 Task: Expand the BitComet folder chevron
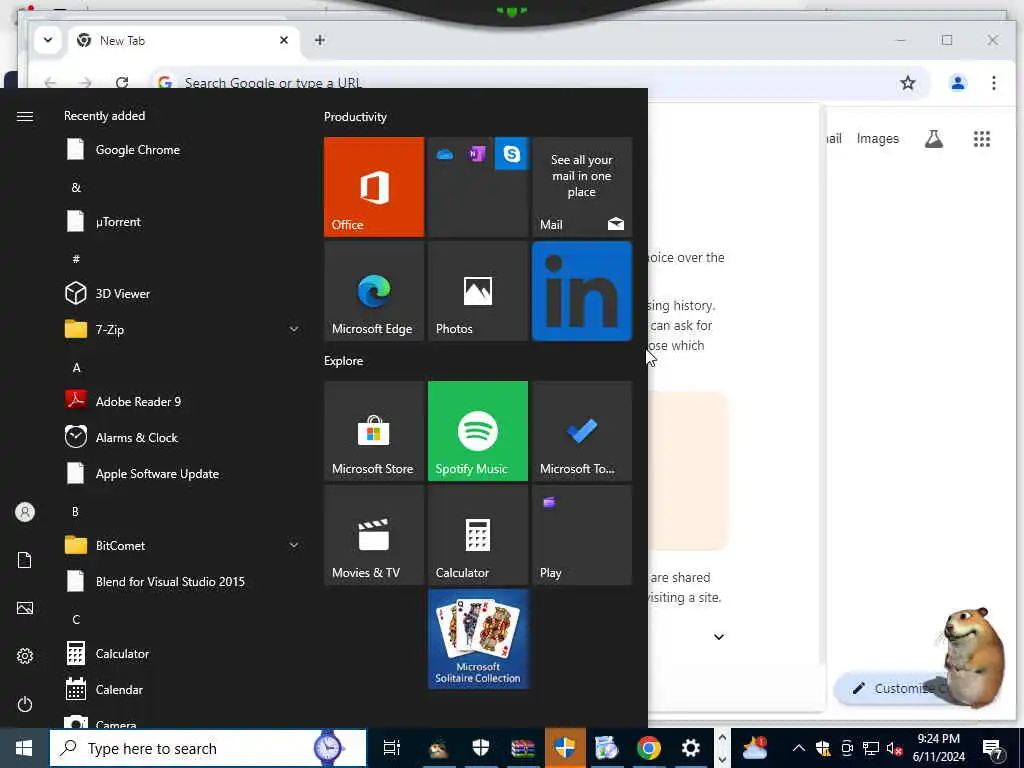click(x=294, y=545)
